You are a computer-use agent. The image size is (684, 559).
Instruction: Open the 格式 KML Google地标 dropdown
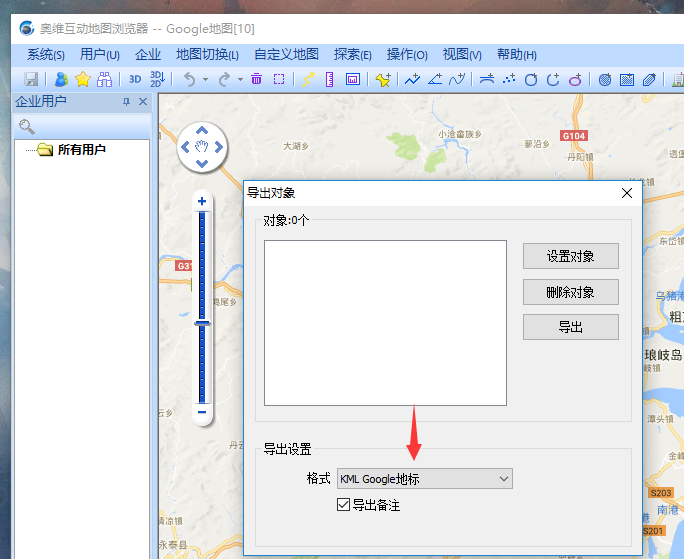click(424, 479)
